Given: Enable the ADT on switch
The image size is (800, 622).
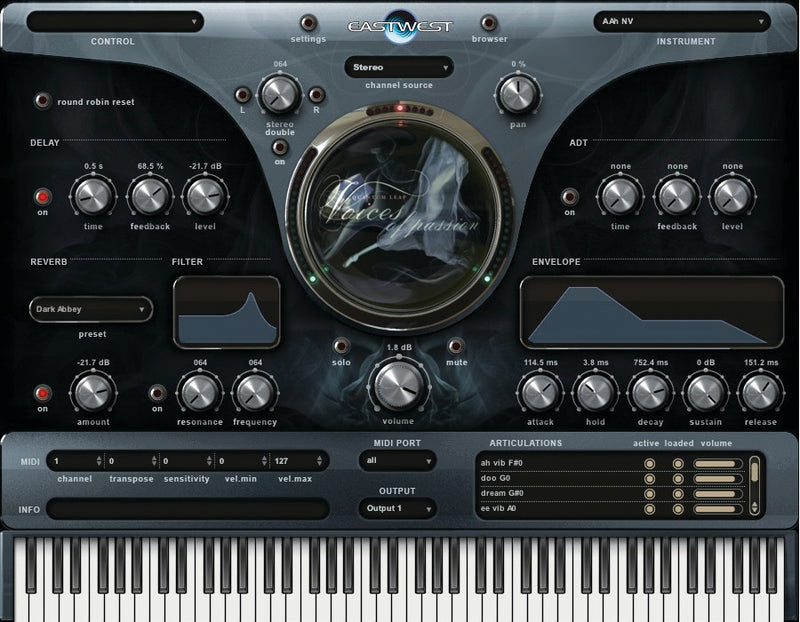Looking at the screenshot, I should [570, 196].
